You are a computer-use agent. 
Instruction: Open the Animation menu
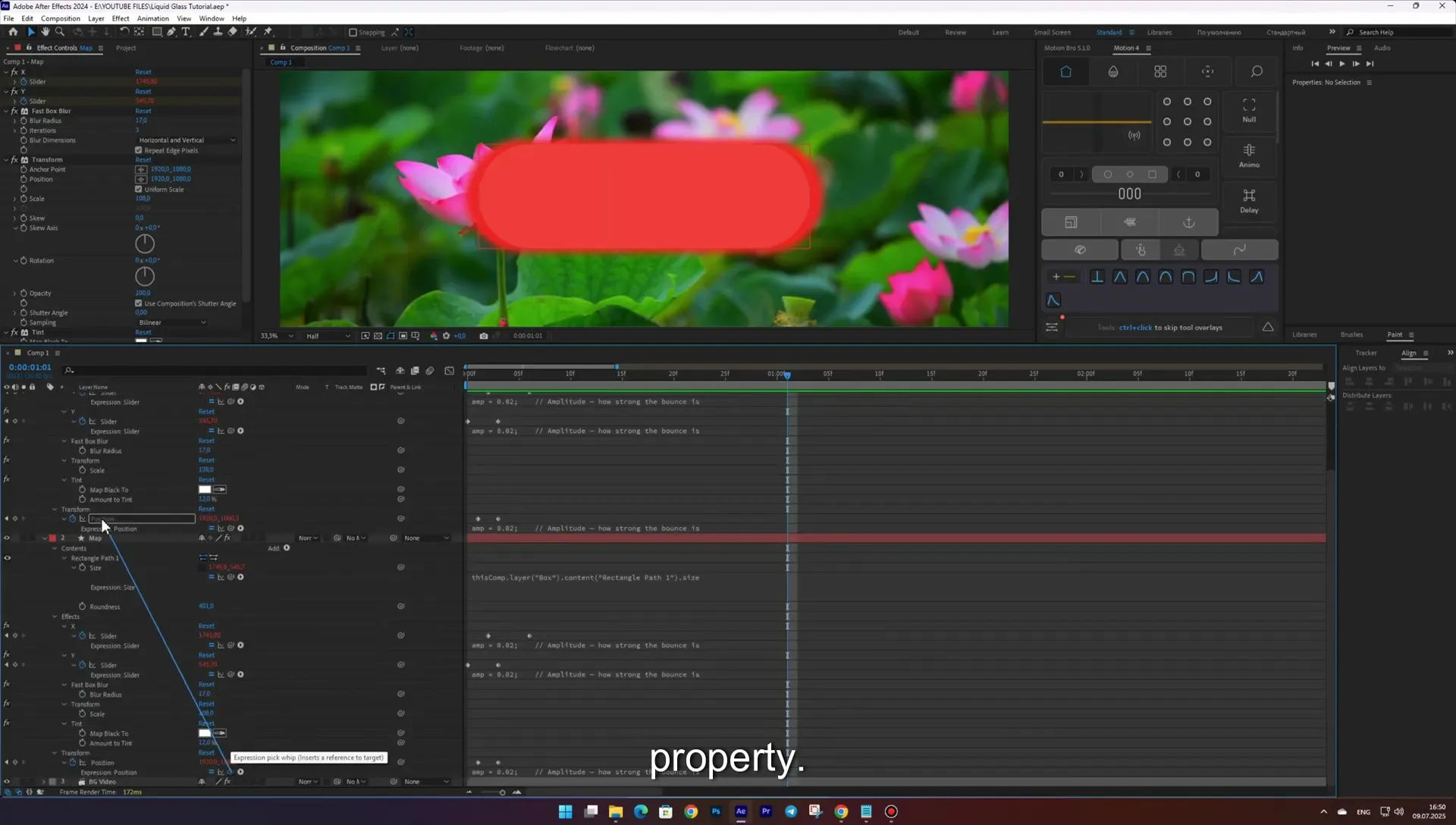coord(153,18)
